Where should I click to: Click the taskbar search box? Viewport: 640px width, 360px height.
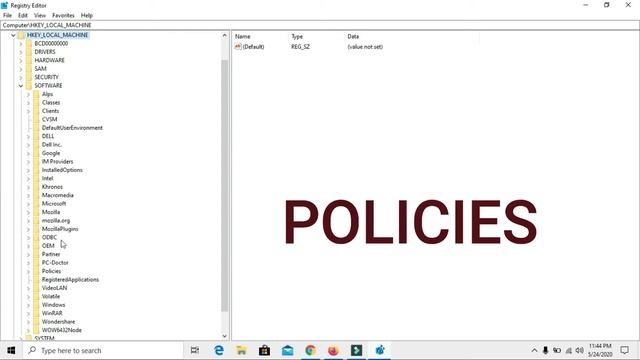coord(103,351)
